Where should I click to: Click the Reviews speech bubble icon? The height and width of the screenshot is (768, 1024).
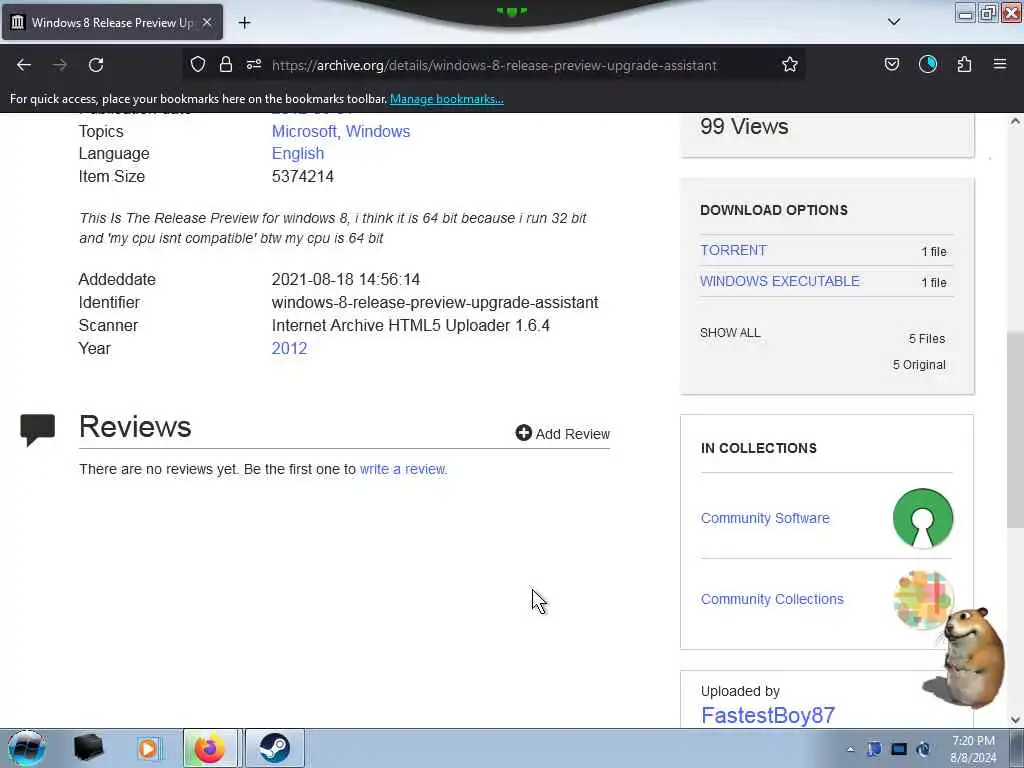(x=37, y=430)
